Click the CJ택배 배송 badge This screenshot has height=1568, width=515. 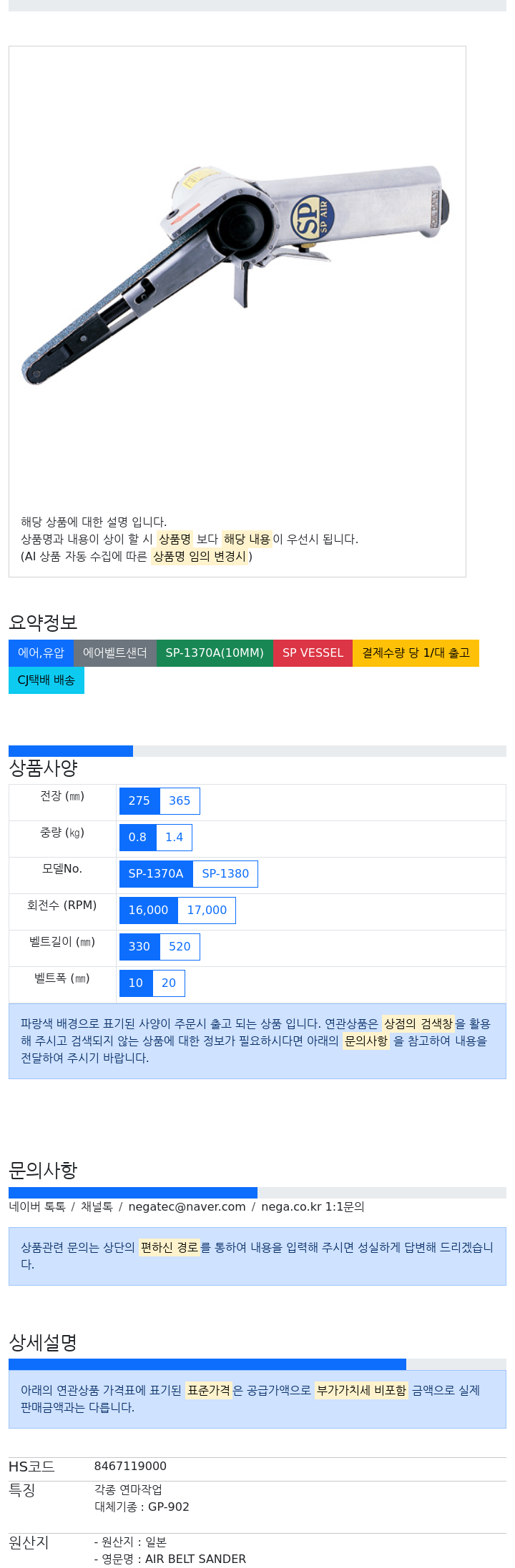46,680
